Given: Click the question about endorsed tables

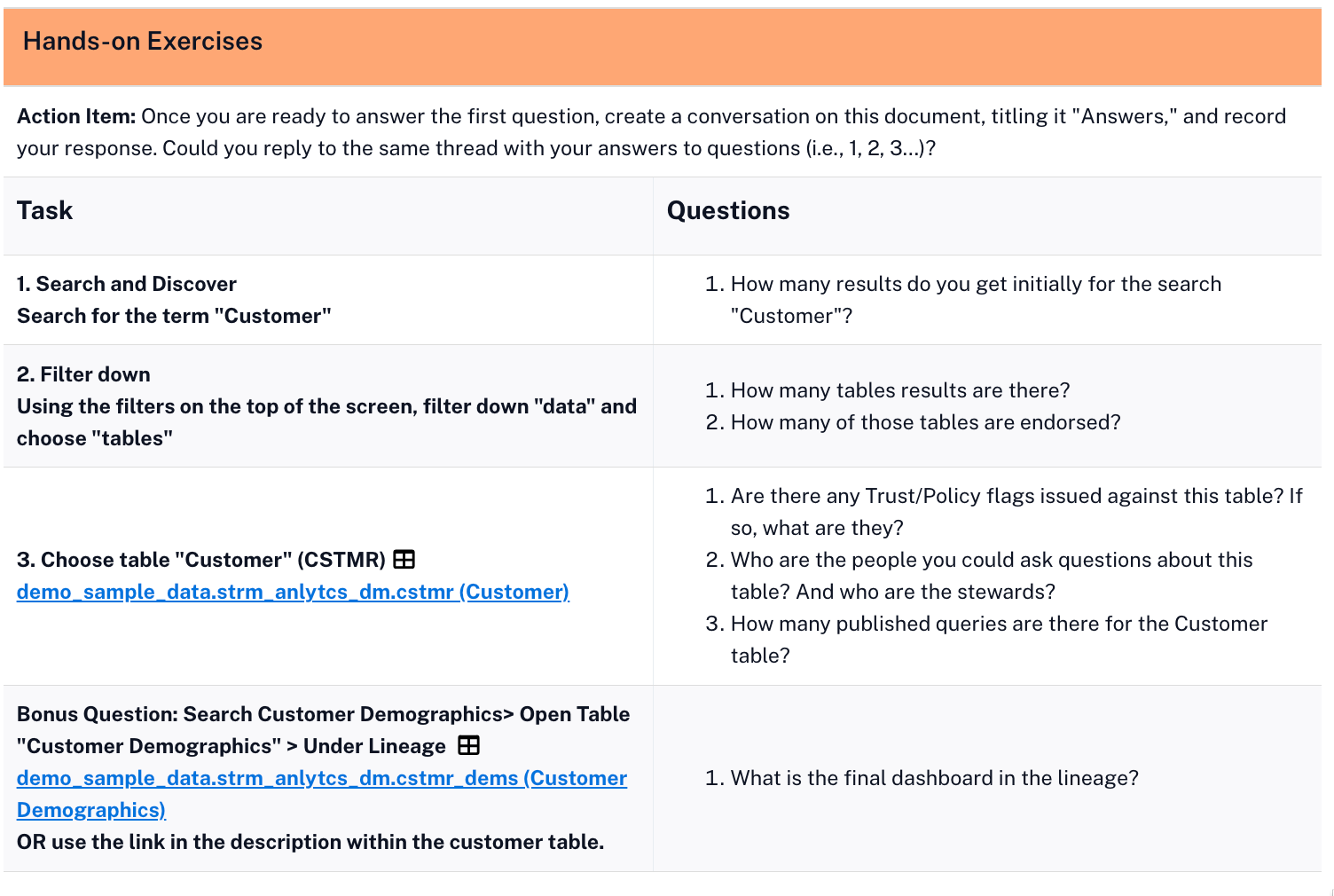Looking at the screenshot, I should 925,422.
